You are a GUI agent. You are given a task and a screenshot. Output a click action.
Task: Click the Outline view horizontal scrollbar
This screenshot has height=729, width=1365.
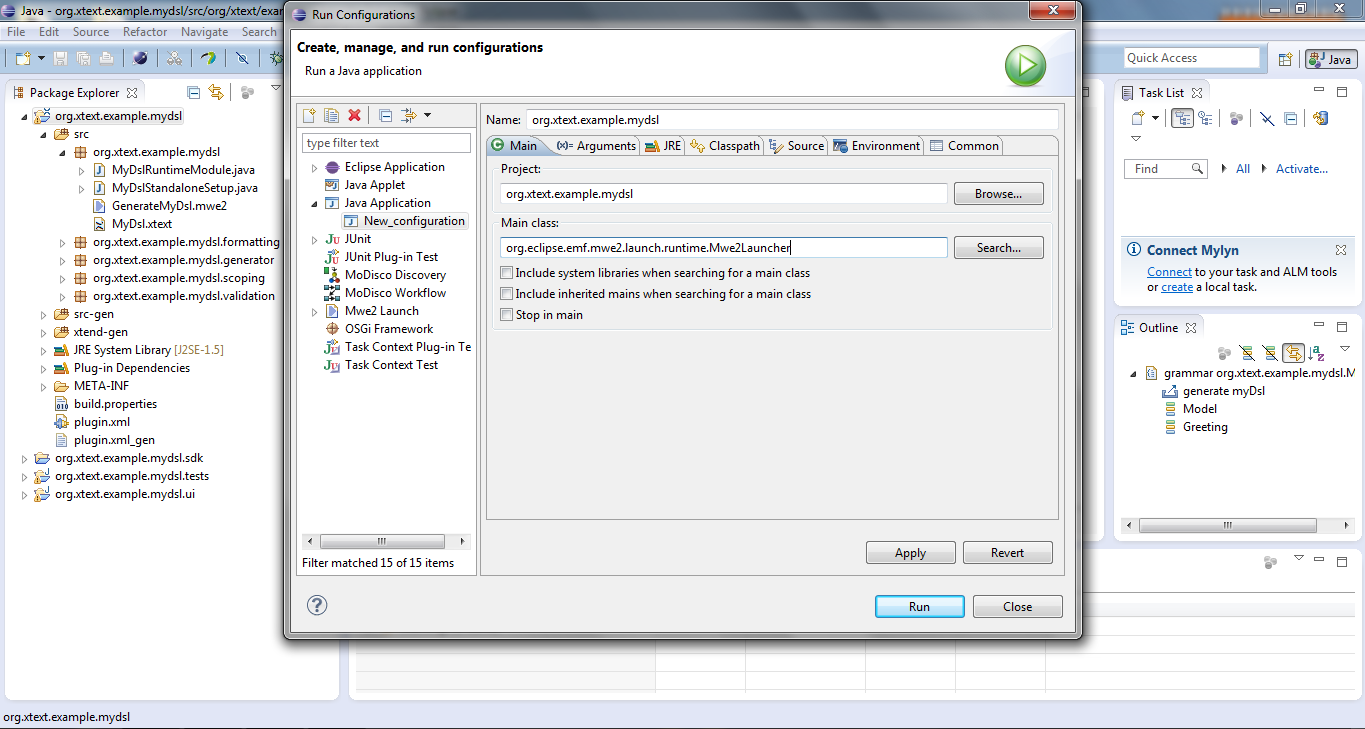[1238, 525]
